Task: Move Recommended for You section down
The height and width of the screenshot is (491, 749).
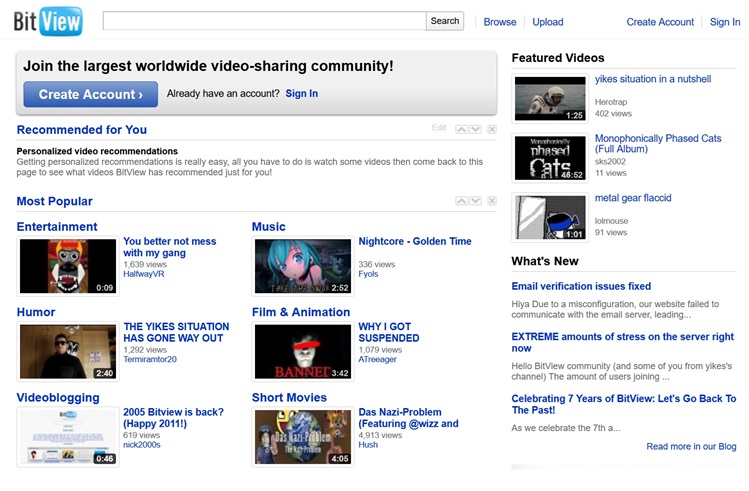Action: [x=476, y=129]
